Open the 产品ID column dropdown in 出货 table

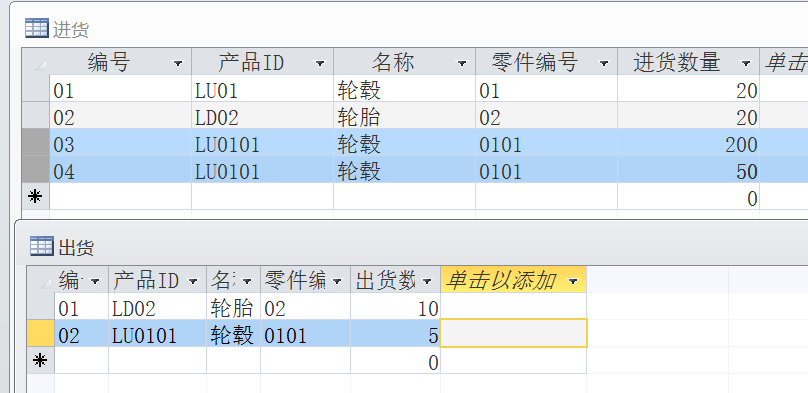pos(193,281)
